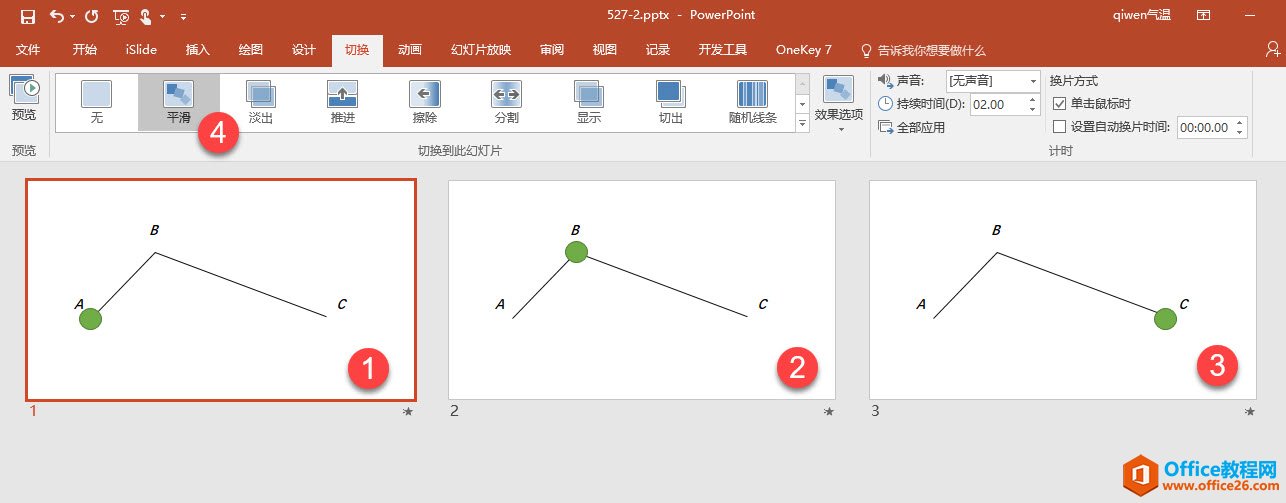This screenshot has width=1286, height=503.
Task: Select the 淡出 (Fade) transition
Action: [x=260, y=103]
